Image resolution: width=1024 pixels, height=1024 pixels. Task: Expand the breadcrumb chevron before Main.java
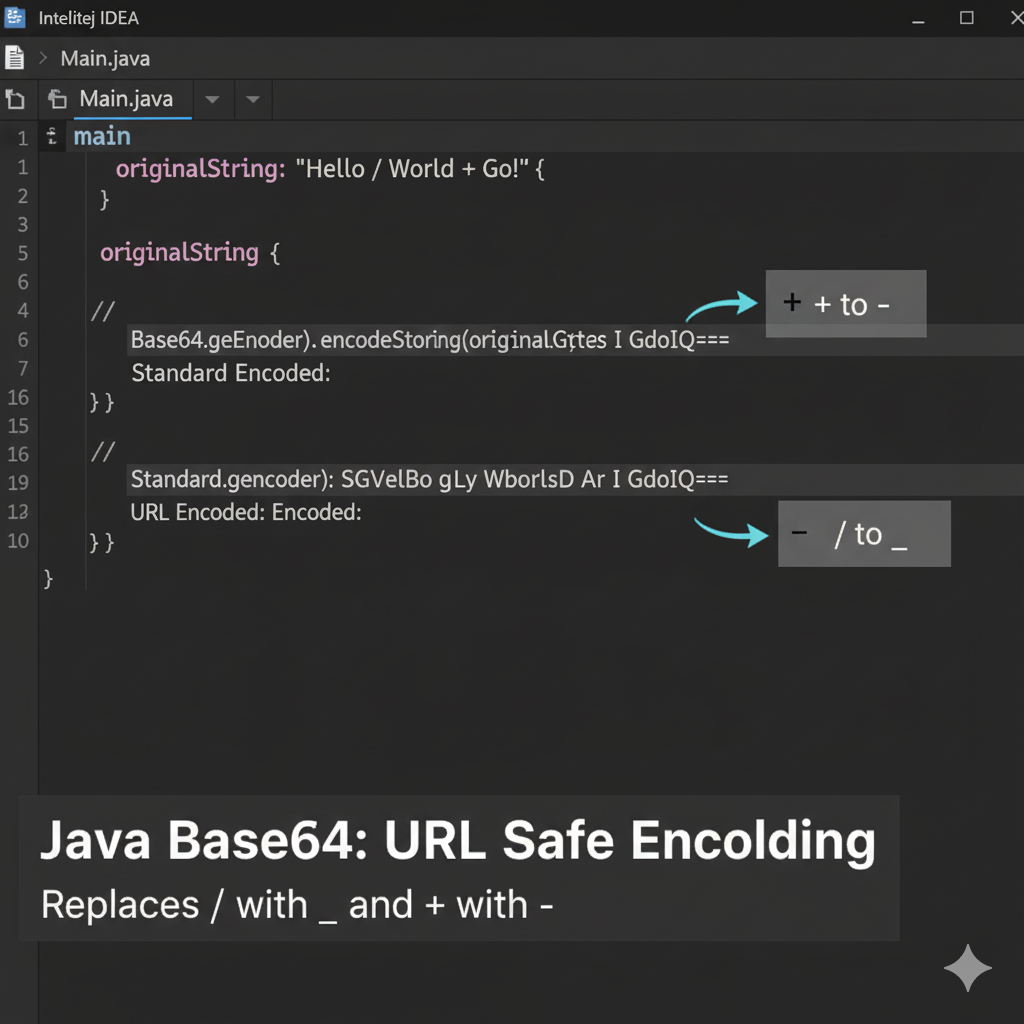click(43, 57)
